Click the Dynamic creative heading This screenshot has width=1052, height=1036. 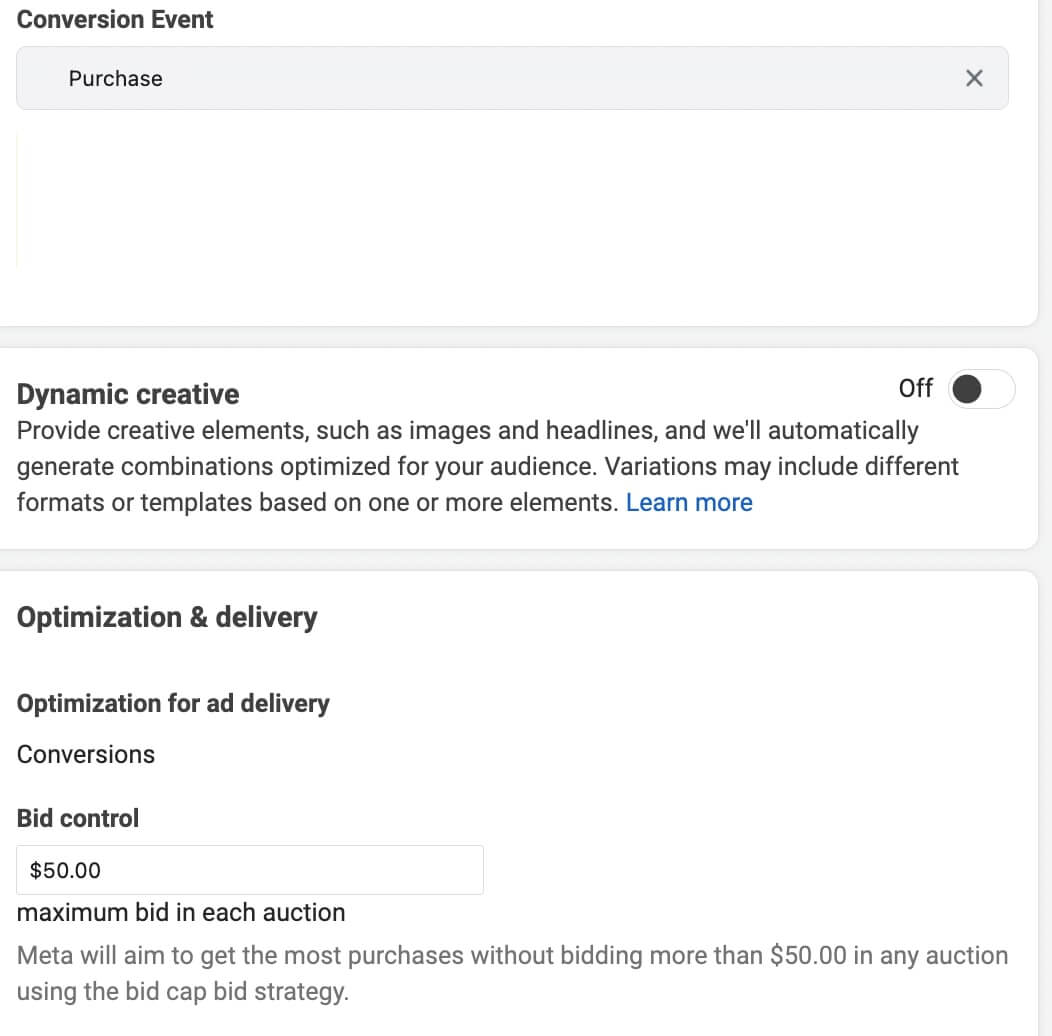[x=127, y=394]
